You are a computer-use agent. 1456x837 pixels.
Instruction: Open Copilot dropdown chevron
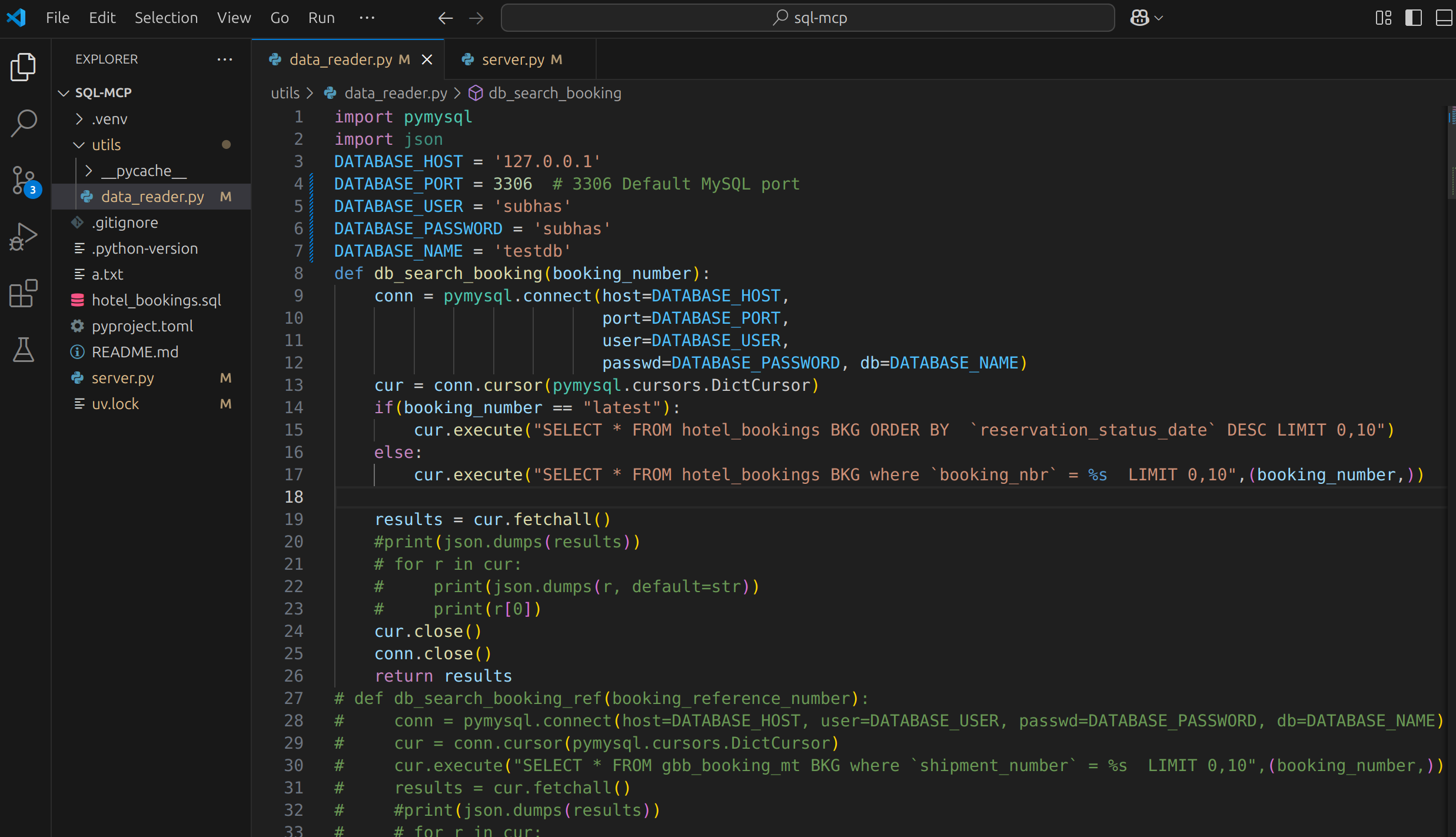click(1159, 18)
